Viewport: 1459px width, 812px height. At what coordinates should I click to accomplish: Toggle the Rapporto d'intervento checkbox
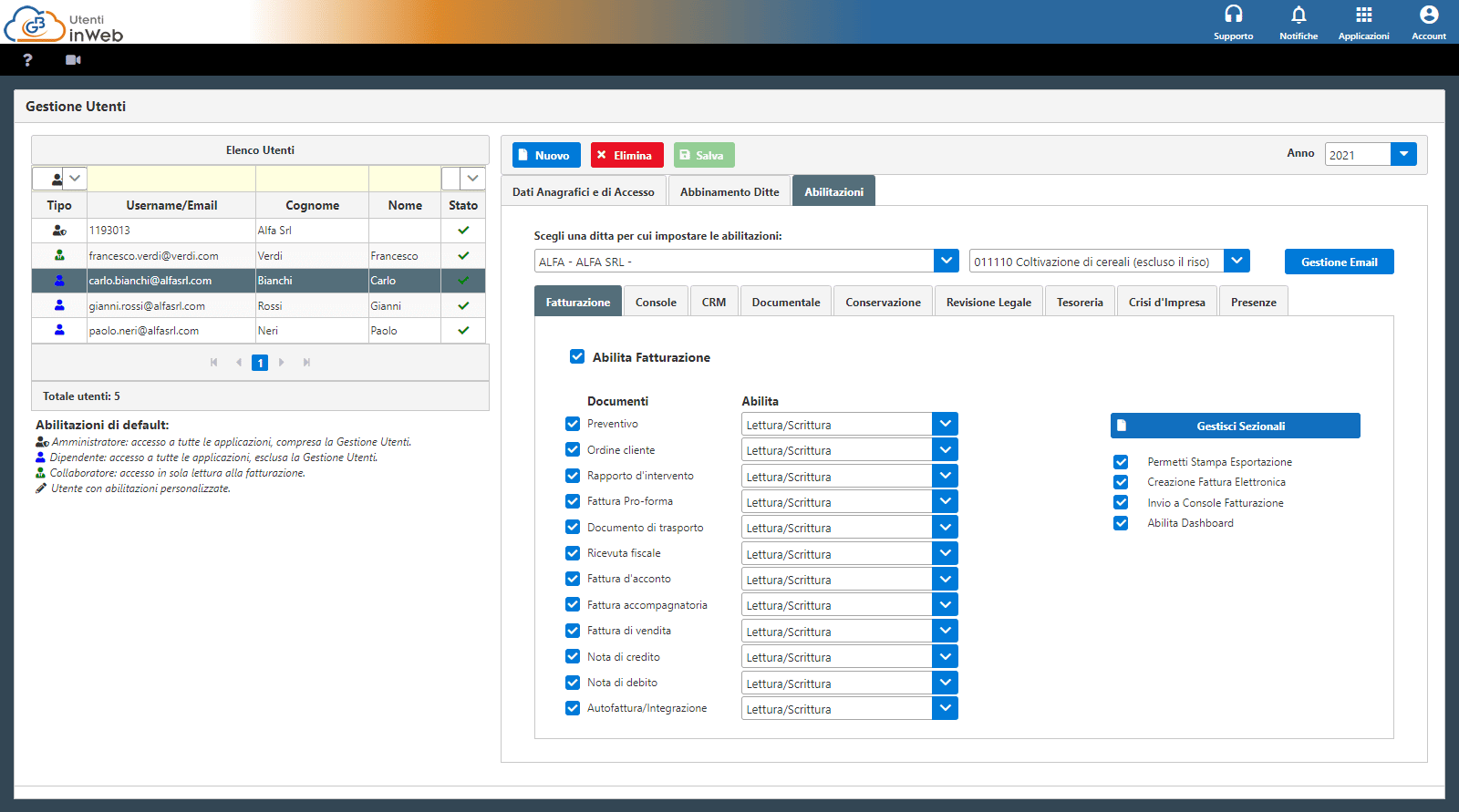point(573,475)
